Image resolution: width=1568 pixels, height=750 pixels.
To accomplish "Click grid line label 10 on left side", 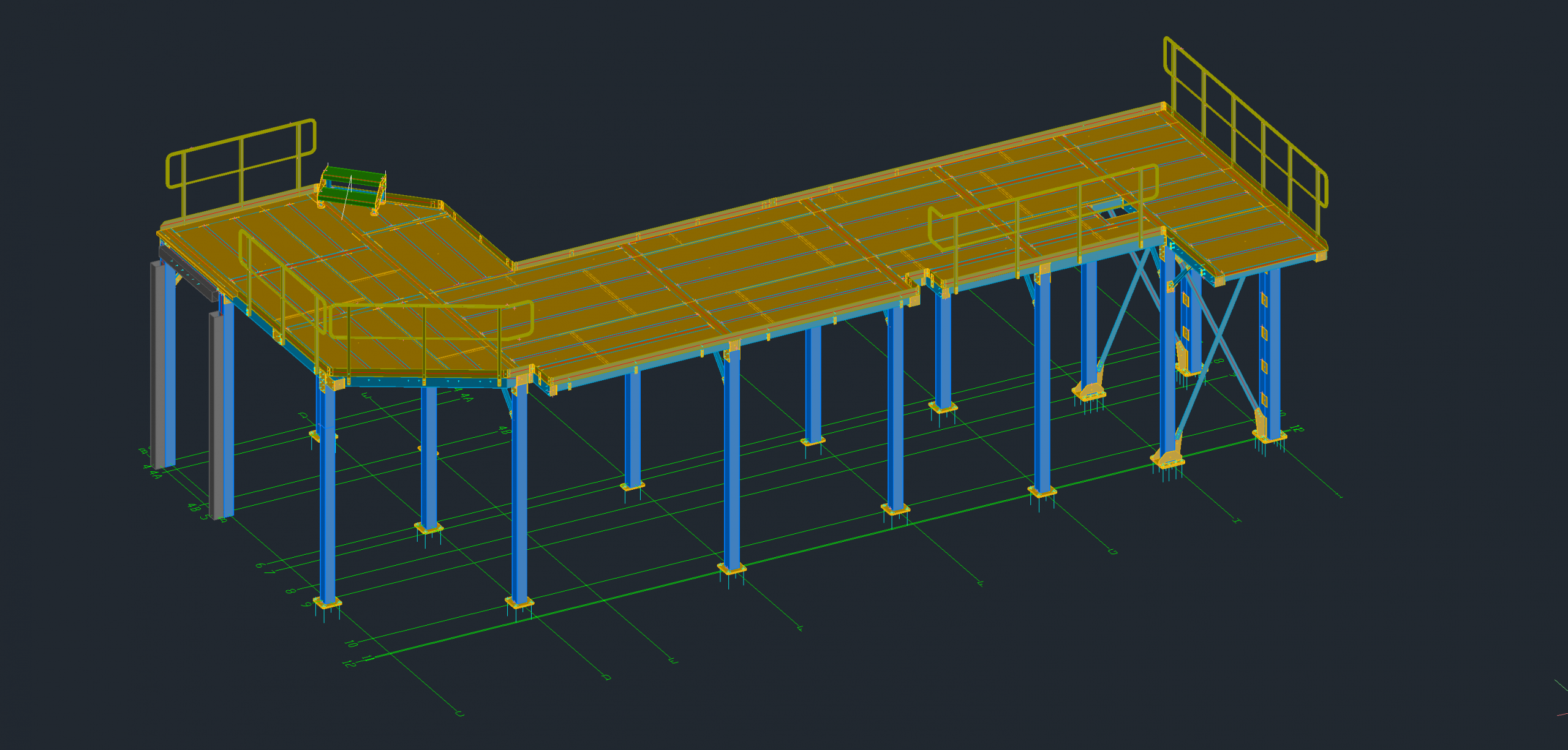I will [x=352, y=643].
